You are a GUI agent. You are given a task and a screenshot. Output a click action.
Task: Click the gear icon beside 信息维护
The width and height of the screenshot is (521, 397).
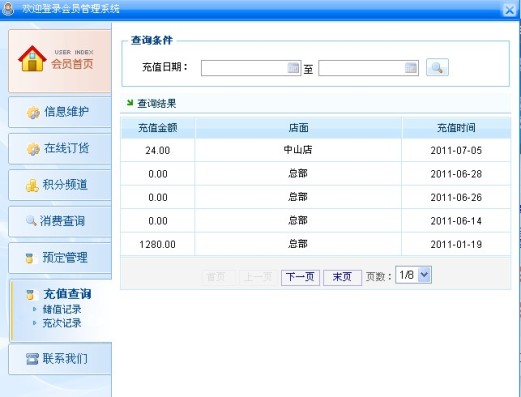pos(33,113)
